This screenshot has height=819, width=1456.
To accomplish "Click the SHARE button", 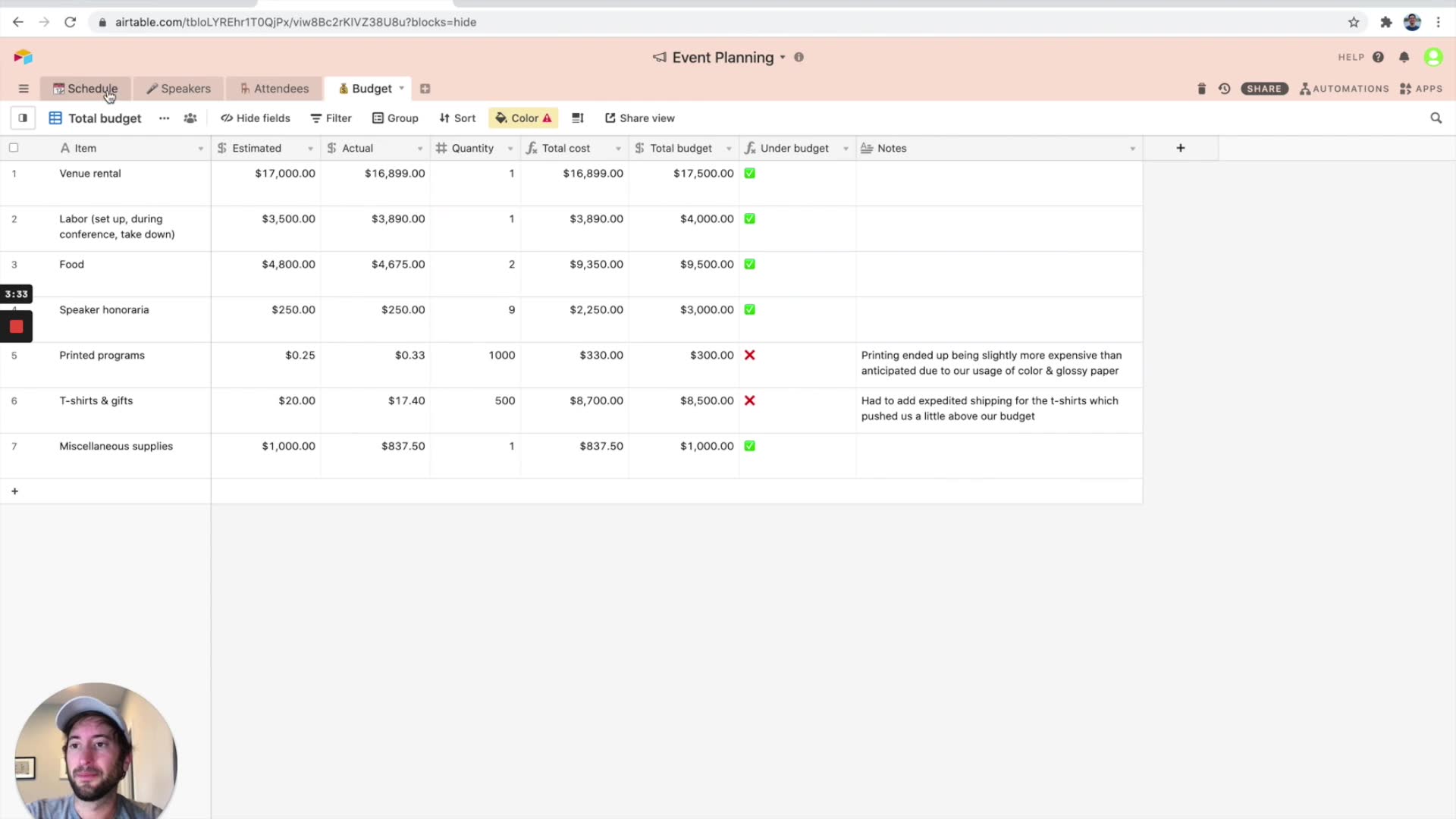I will pos(1263,89).
